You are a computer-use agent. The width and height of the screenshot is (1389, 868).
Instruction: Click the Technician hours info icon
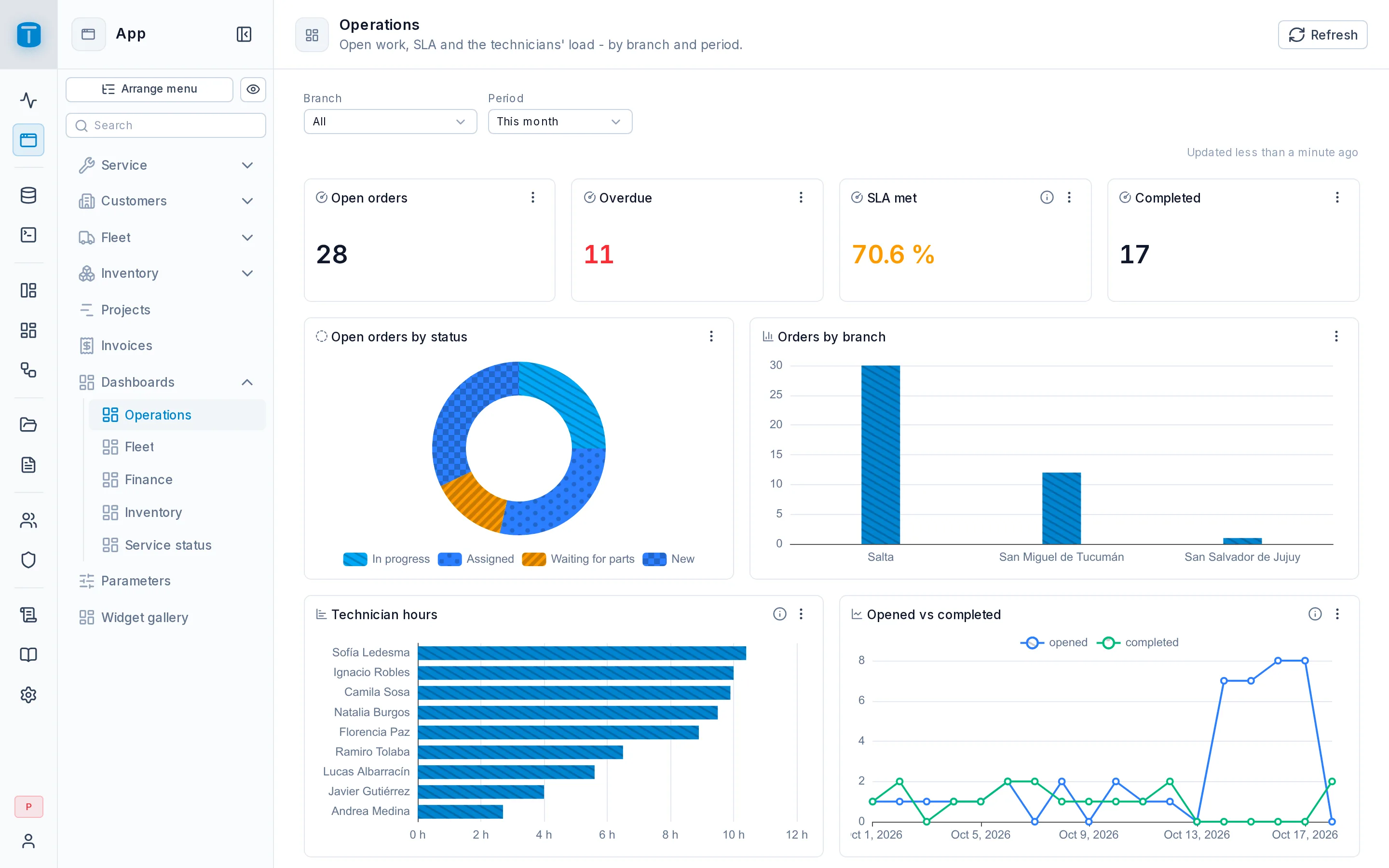tap(779, 614)
